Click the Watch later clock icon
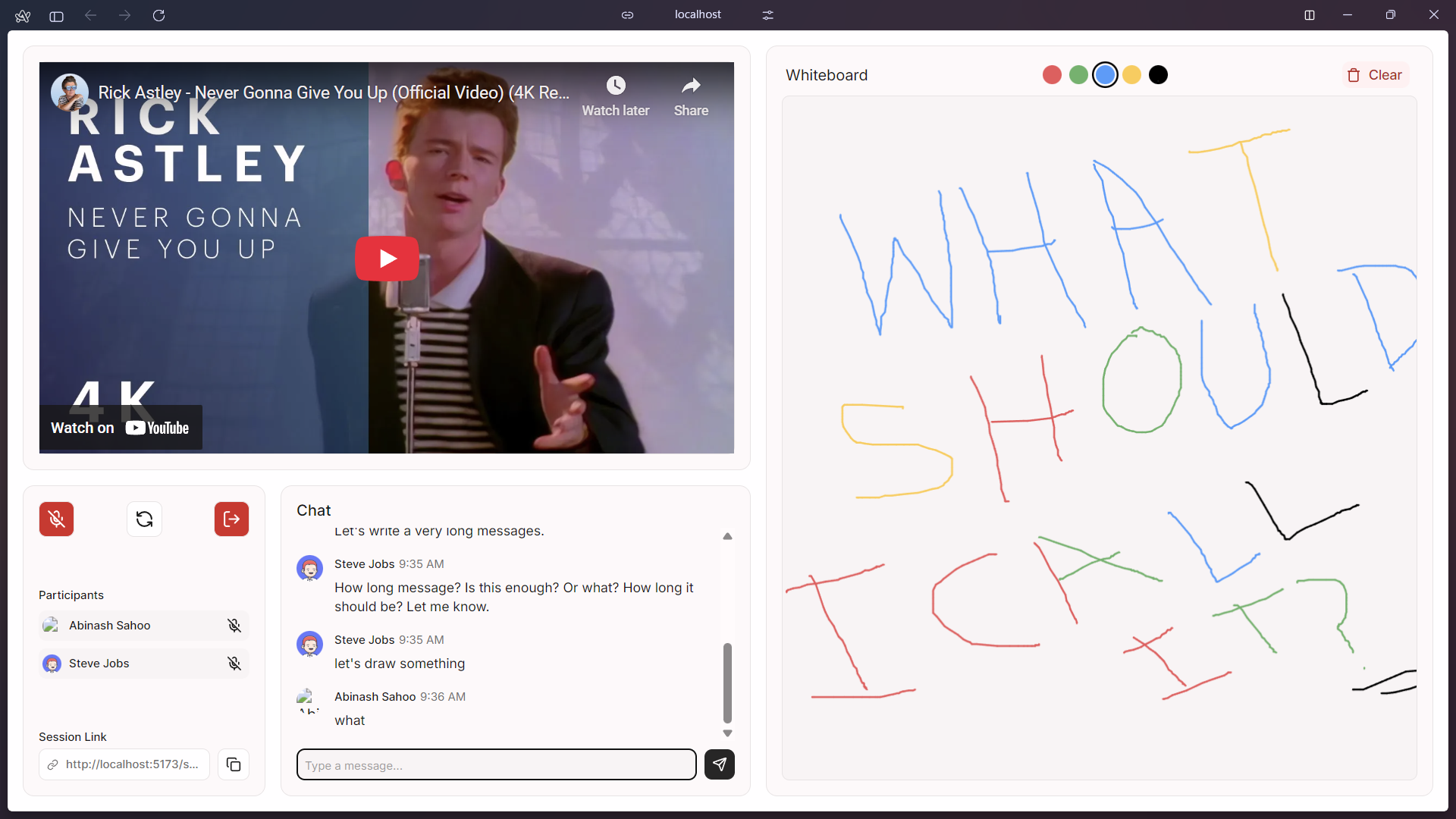This screenshot has width=1456, height=819. [615, 86]
